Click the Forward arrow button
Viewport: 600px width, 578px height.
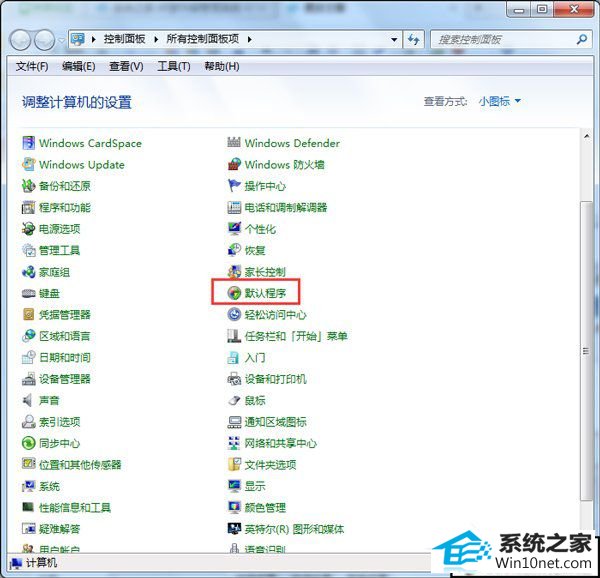tap(44, 40)
